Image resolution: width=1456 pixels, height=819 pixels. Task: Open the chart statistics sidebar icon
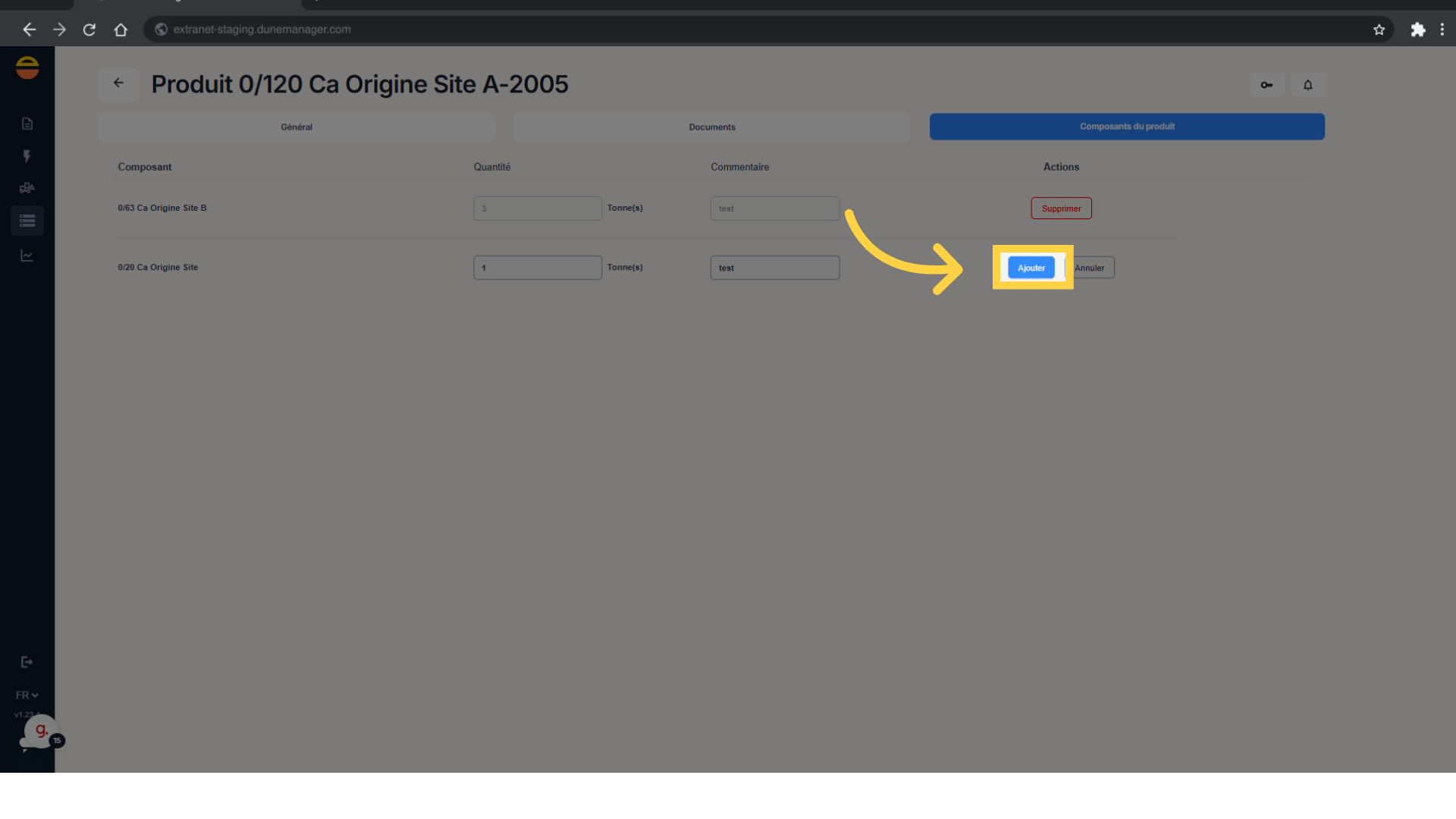27,256
